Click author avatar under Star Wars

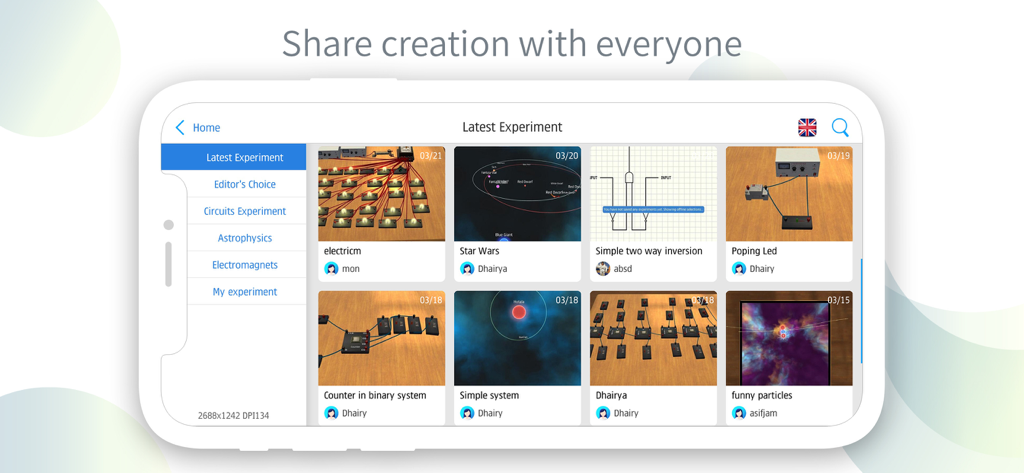point(467,269)
